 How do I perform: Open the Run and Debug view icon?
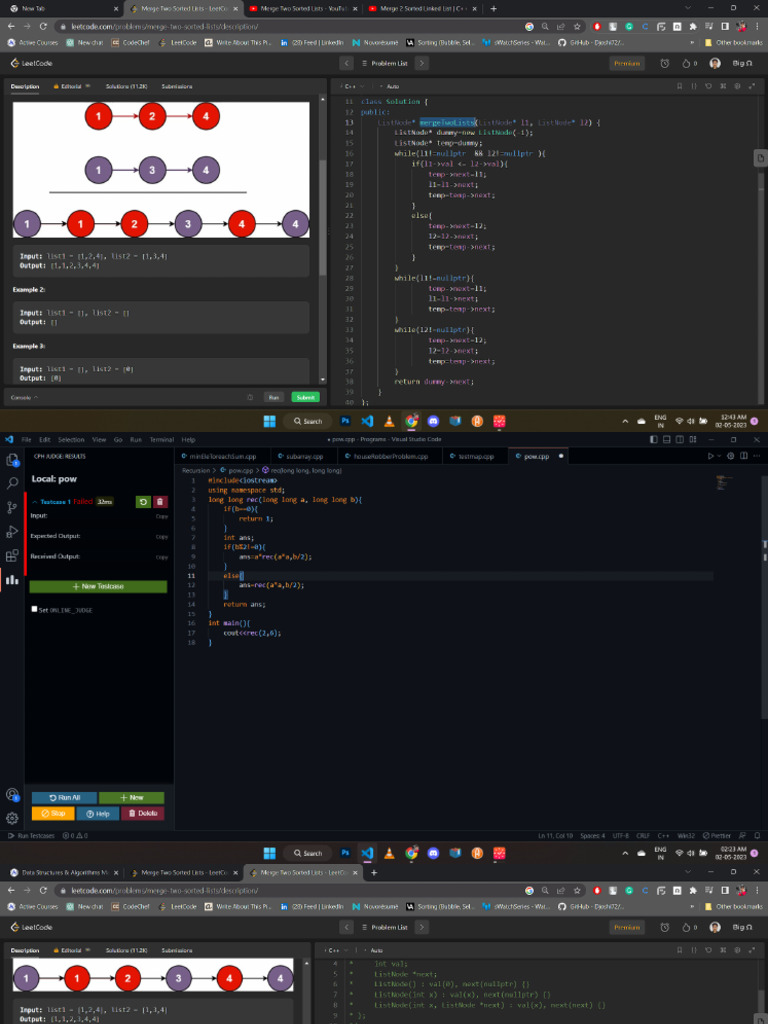[12, 532]
